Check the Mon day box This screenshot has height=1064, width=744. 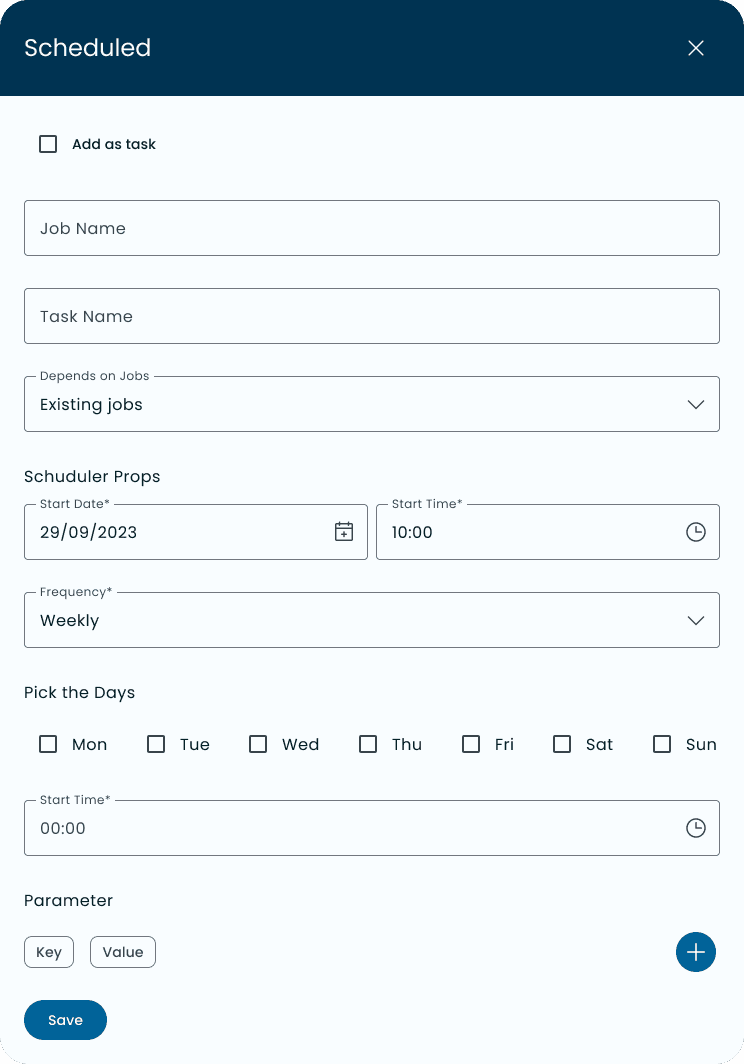click(x=48, y=744)
